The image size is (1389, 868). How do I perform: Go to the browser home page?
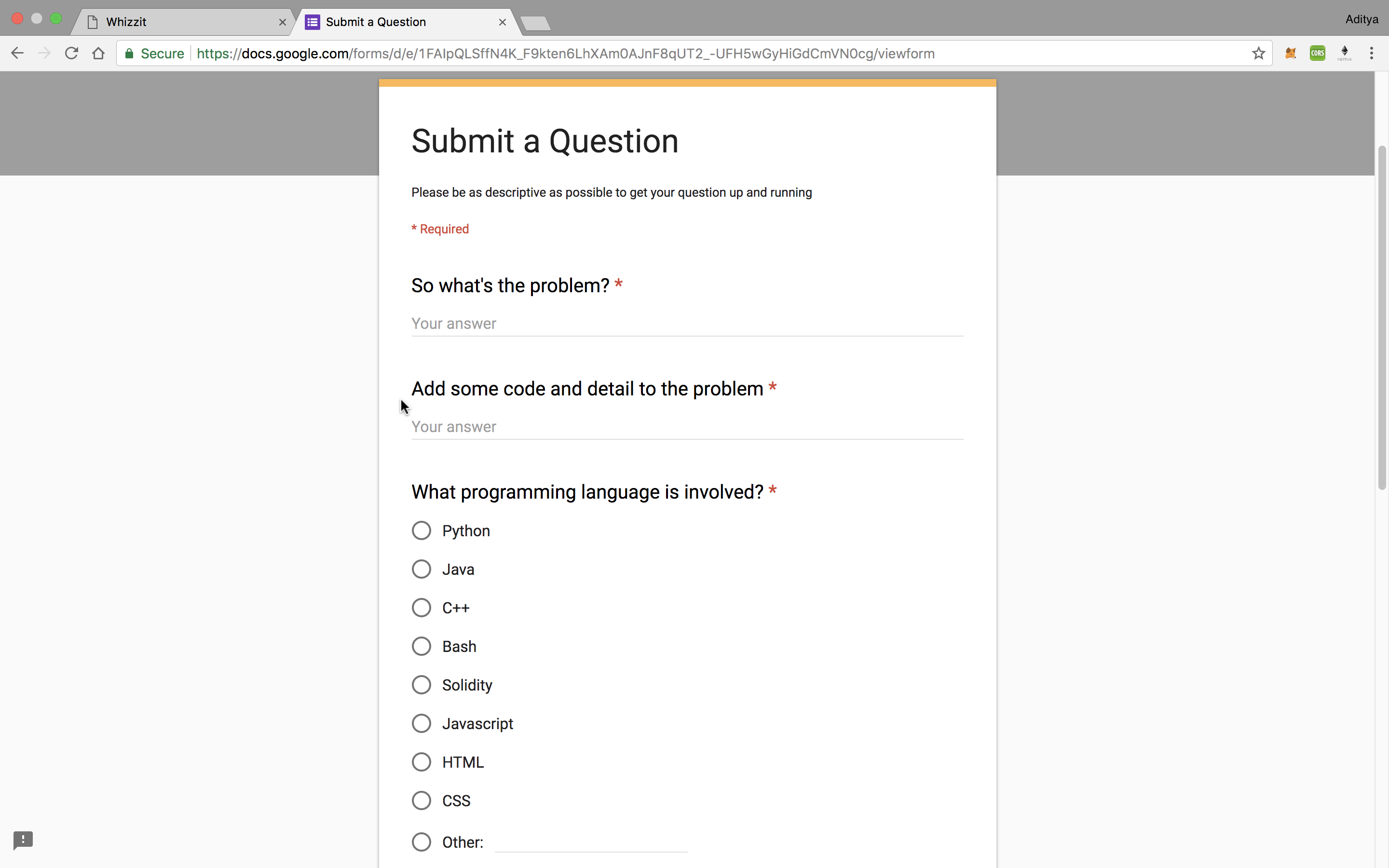pos(98,53)
